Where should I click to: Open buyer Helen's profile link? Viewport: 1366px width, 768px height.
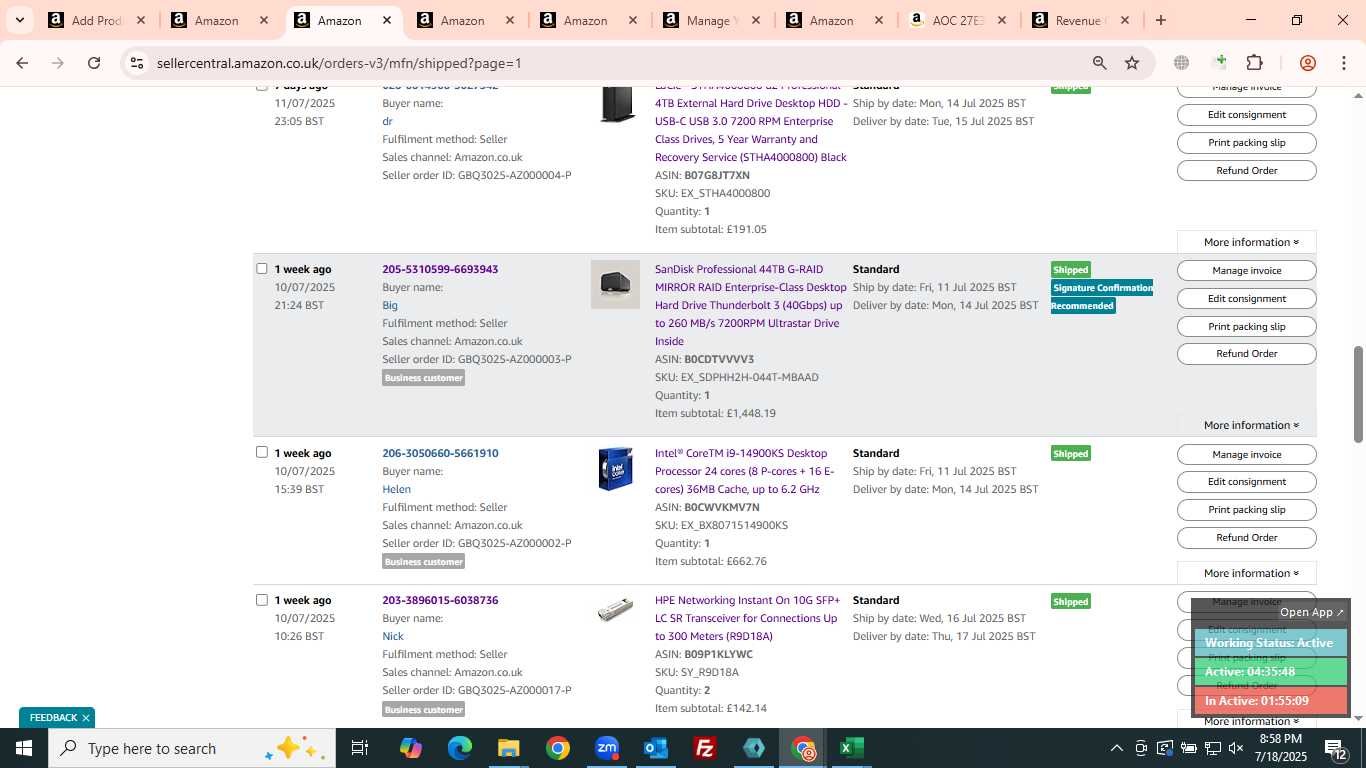396,489
